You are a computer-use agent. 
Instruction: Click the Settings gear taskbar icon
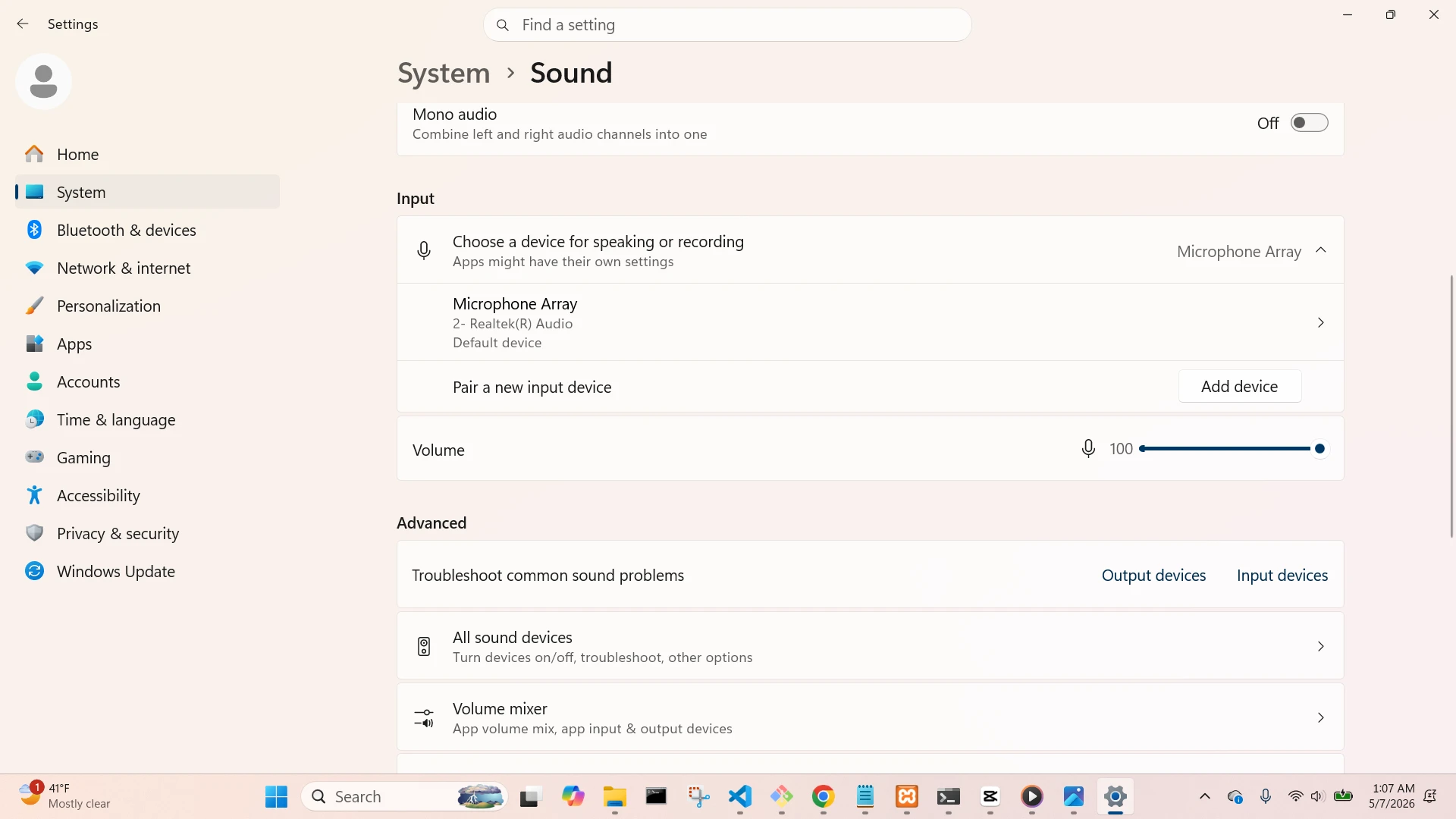(1116, 796)
